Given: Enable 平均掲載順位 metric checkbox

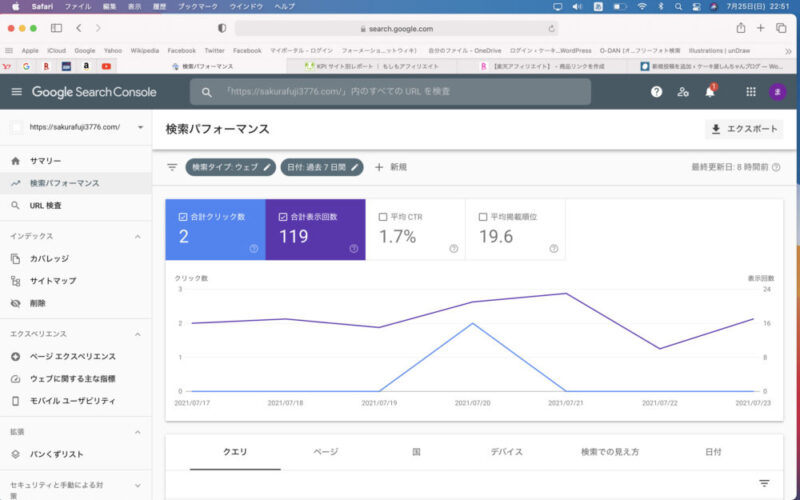Looking at the screenshot, I should (x=483, y=217).
